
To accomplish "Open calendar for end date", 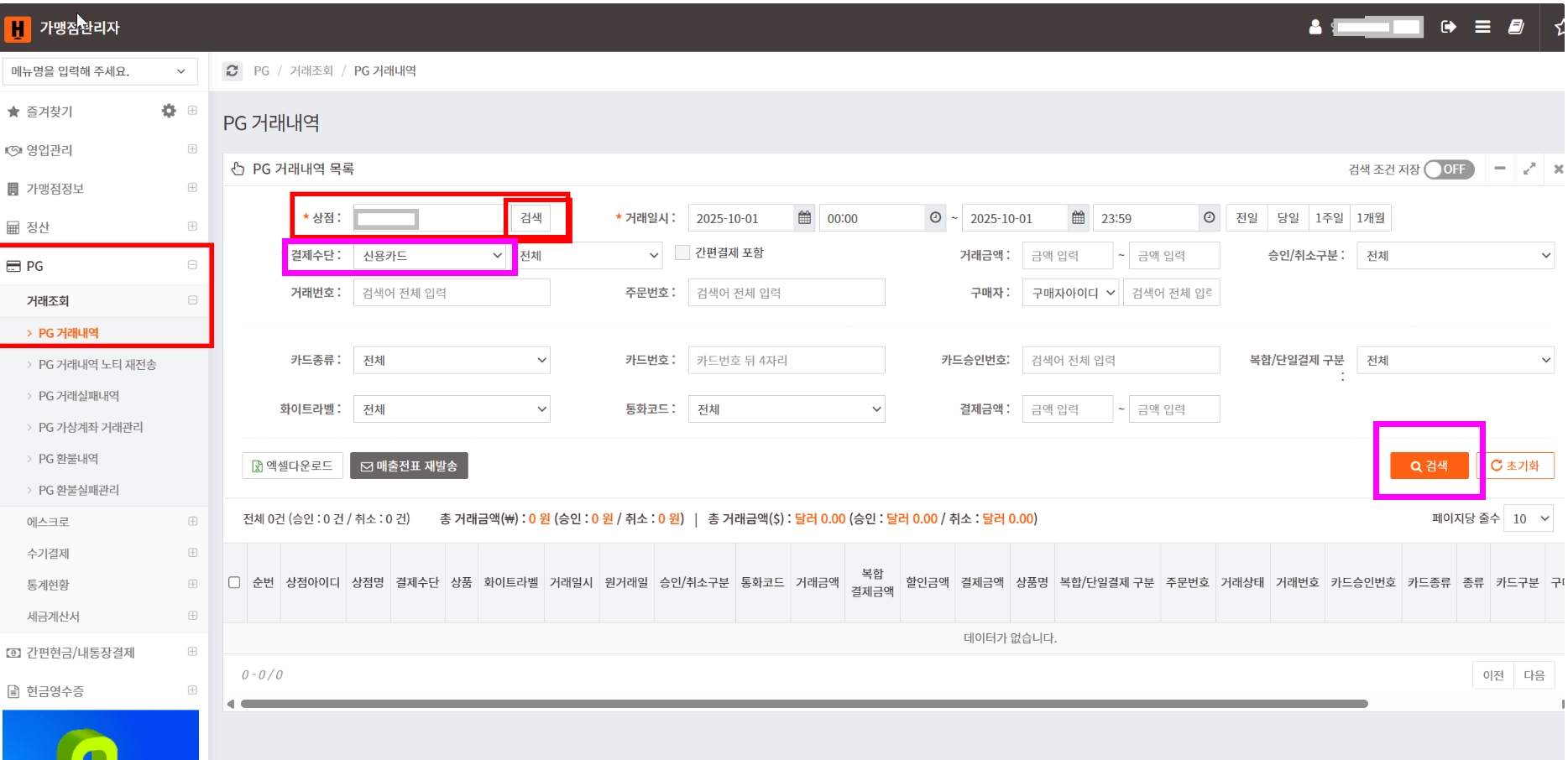I will tap(1078, 218).
